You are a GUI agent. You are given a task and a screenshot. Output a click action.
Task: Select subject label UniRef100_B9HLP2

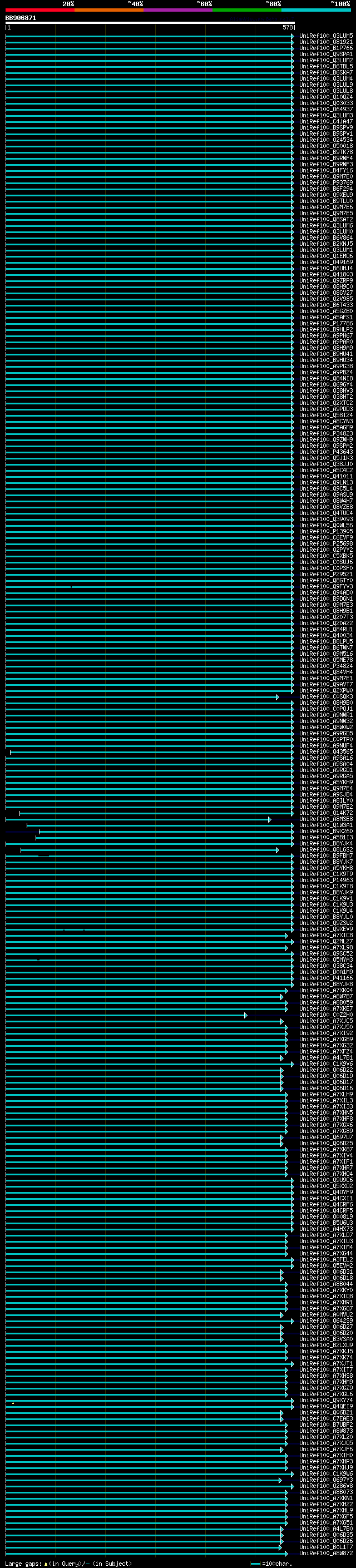(x=326, y=330)
